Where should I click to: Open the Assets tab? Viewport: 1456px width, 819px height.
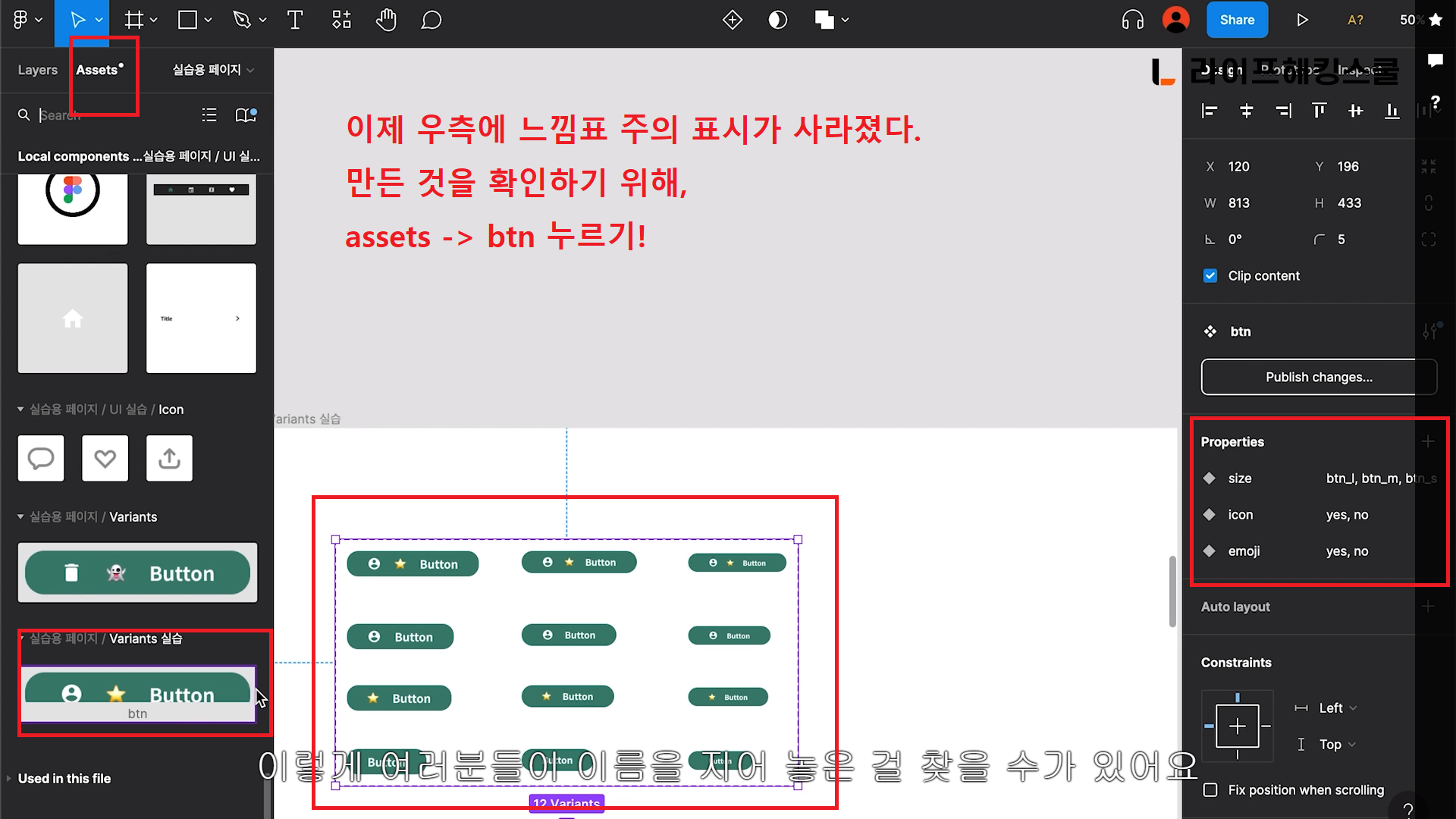click(x=98, y=70)
